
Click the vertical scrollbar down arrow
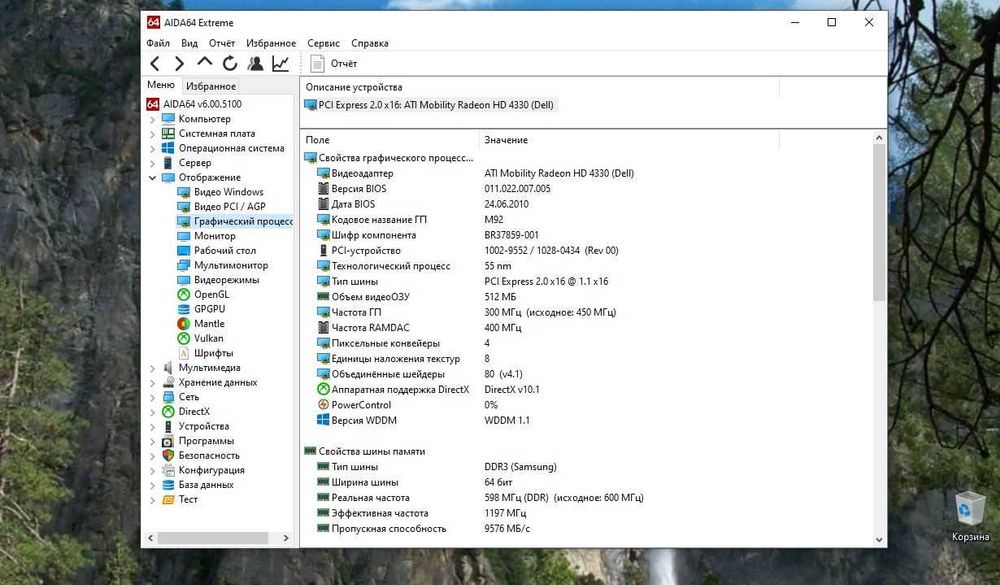click(x=879, y=539)
